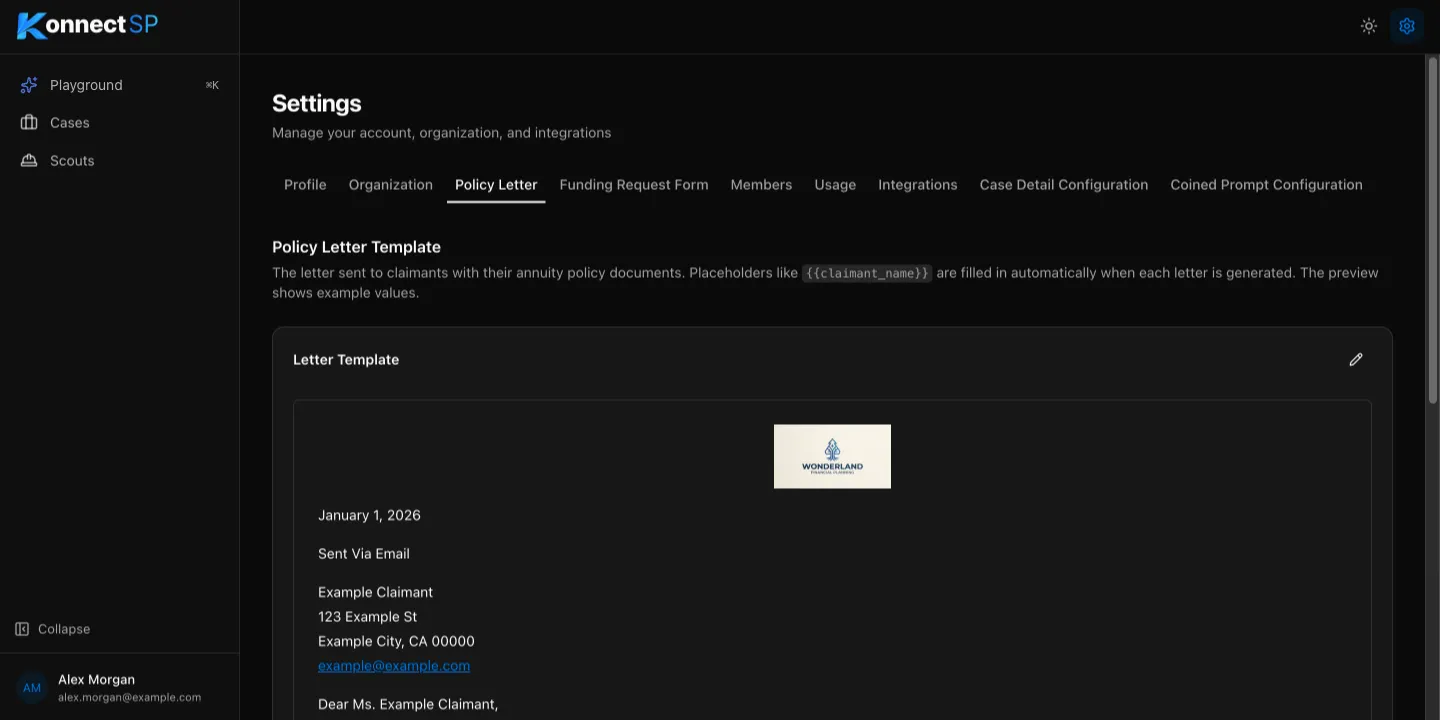
Task: Click the Cases briefcase icon
Action: click(29, 122)
